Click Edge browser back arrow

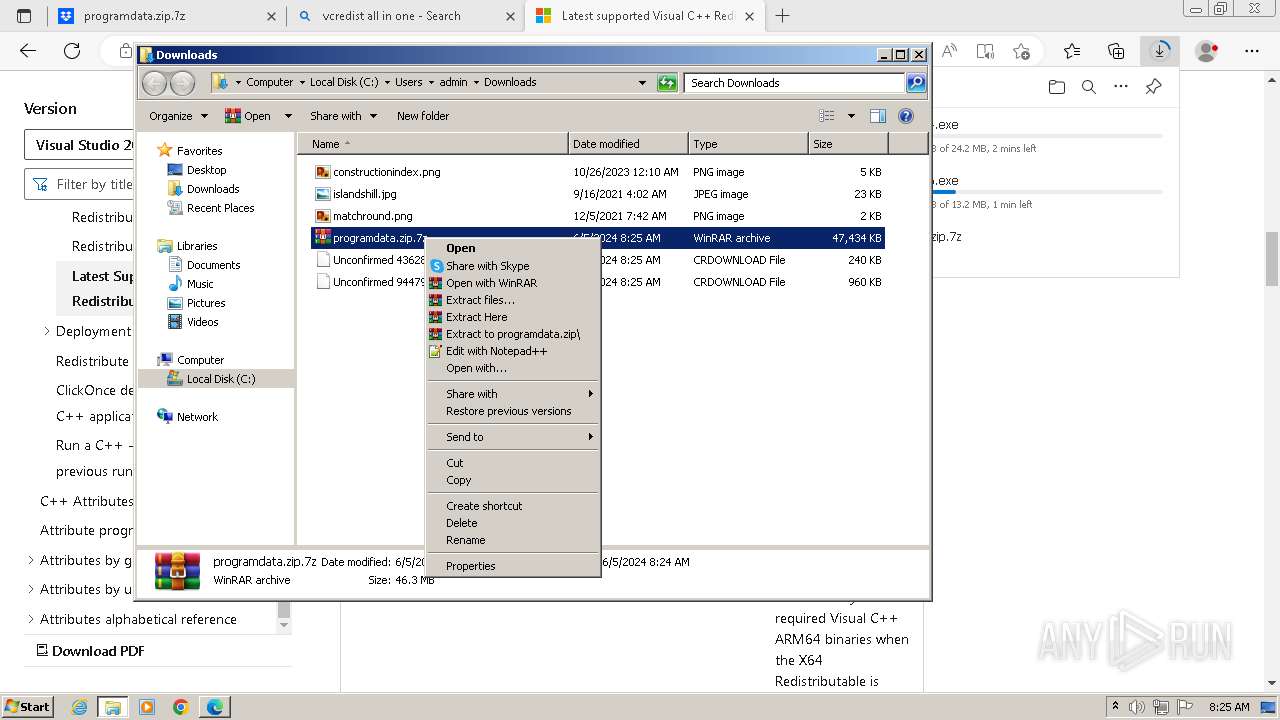[28, 51]
